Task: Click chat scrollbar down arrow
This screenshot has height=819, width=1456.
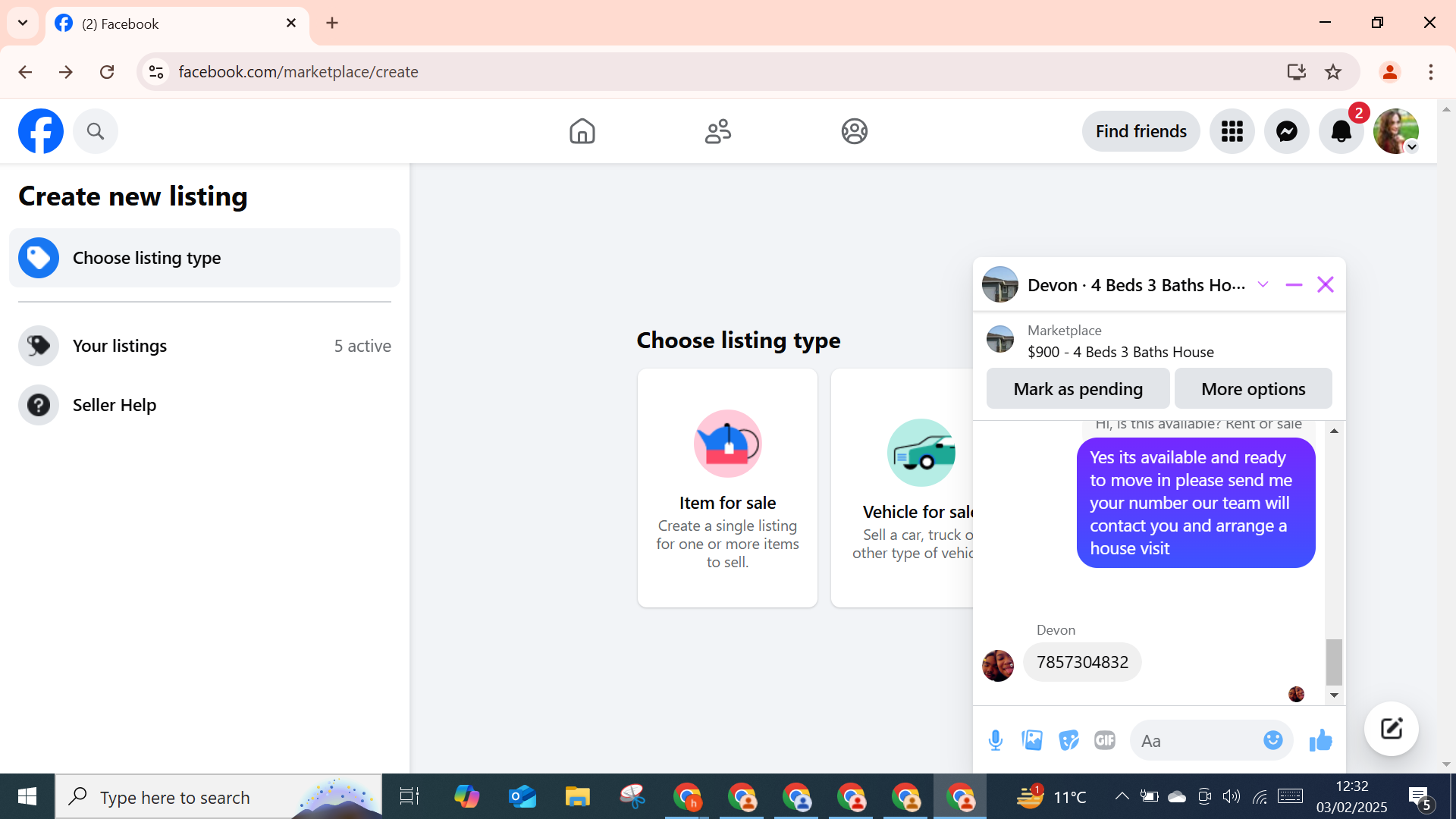Action: pos(1334,695)
